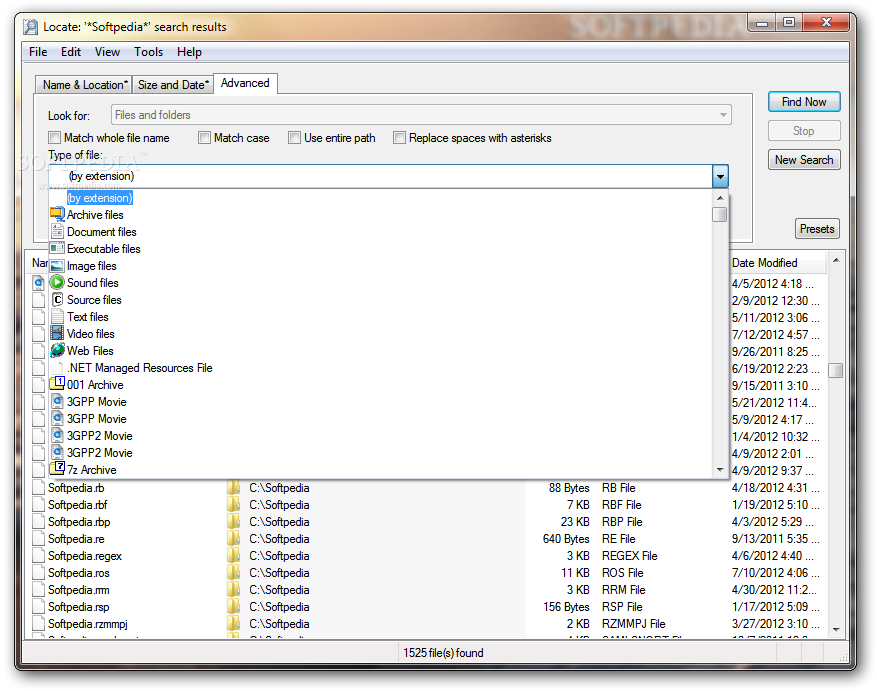The height and width of the screenshot is (691, 877).
Task: Click the Document files icon
Action: (x=57, y=231)
